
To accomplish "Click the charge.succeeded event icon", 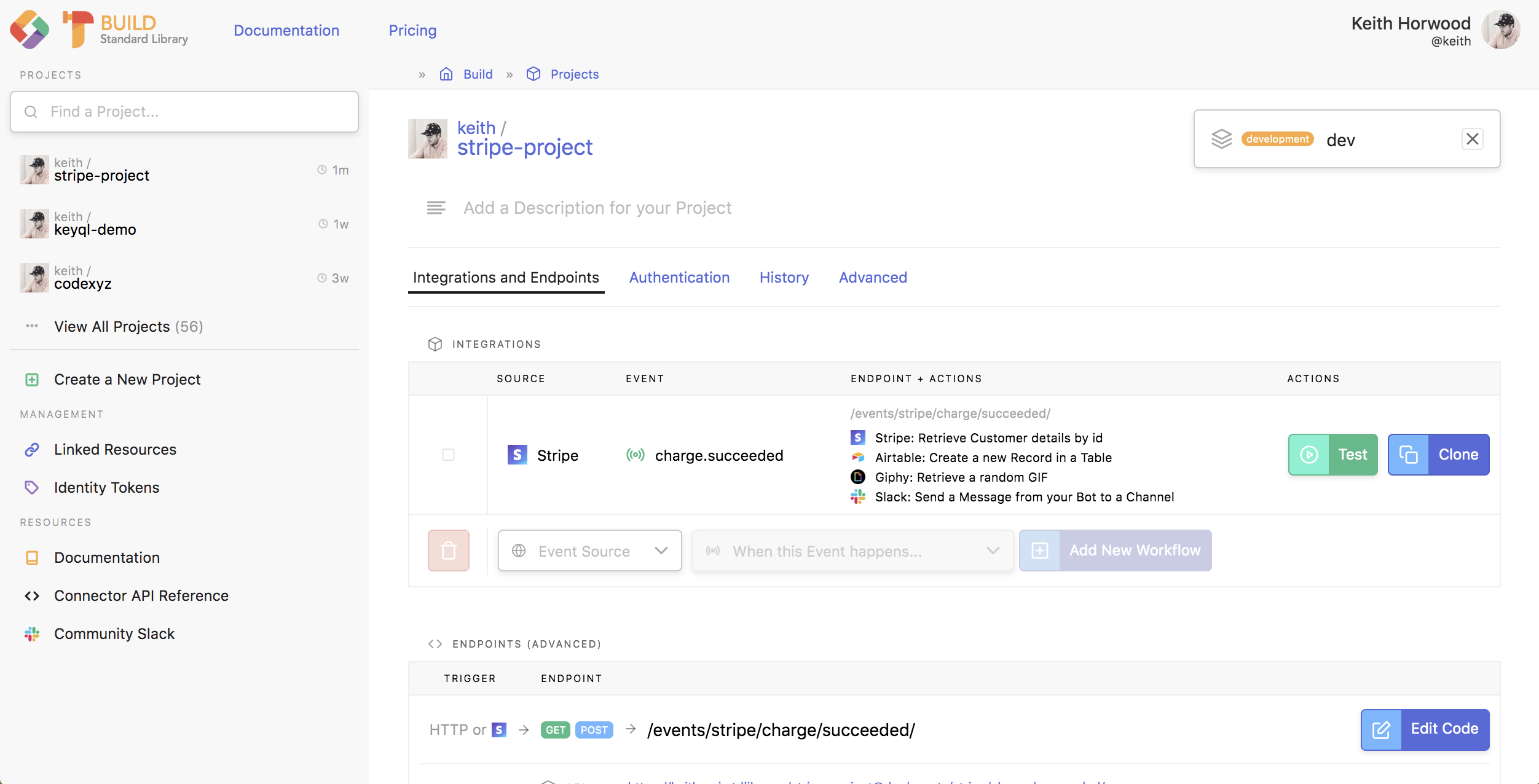I will (x=635, y=455).
